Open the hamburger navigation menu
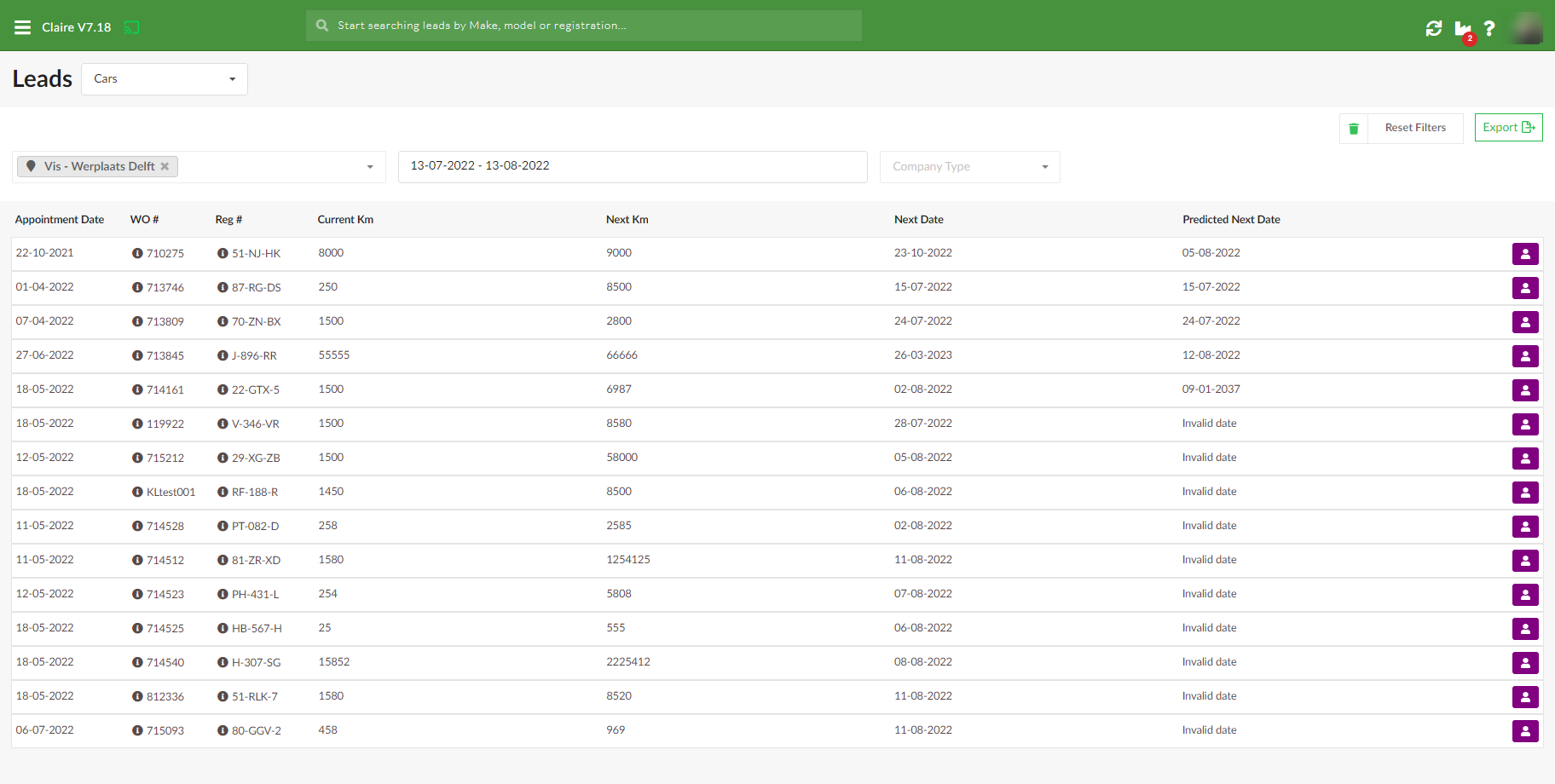 tap(22, 27)
